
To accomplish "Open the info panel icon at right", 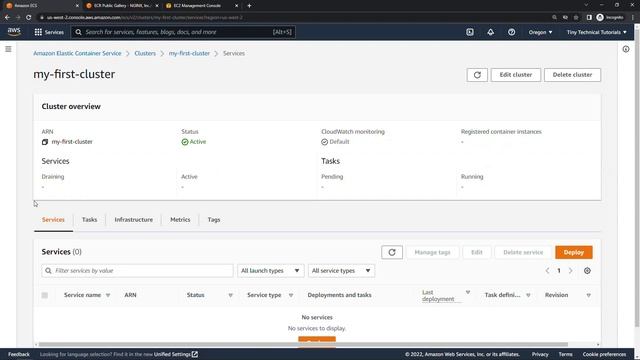I will [626, 49].
